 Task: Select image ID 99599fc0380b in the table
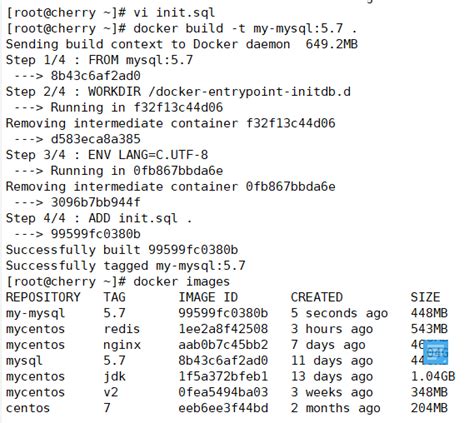click(223, 313)
